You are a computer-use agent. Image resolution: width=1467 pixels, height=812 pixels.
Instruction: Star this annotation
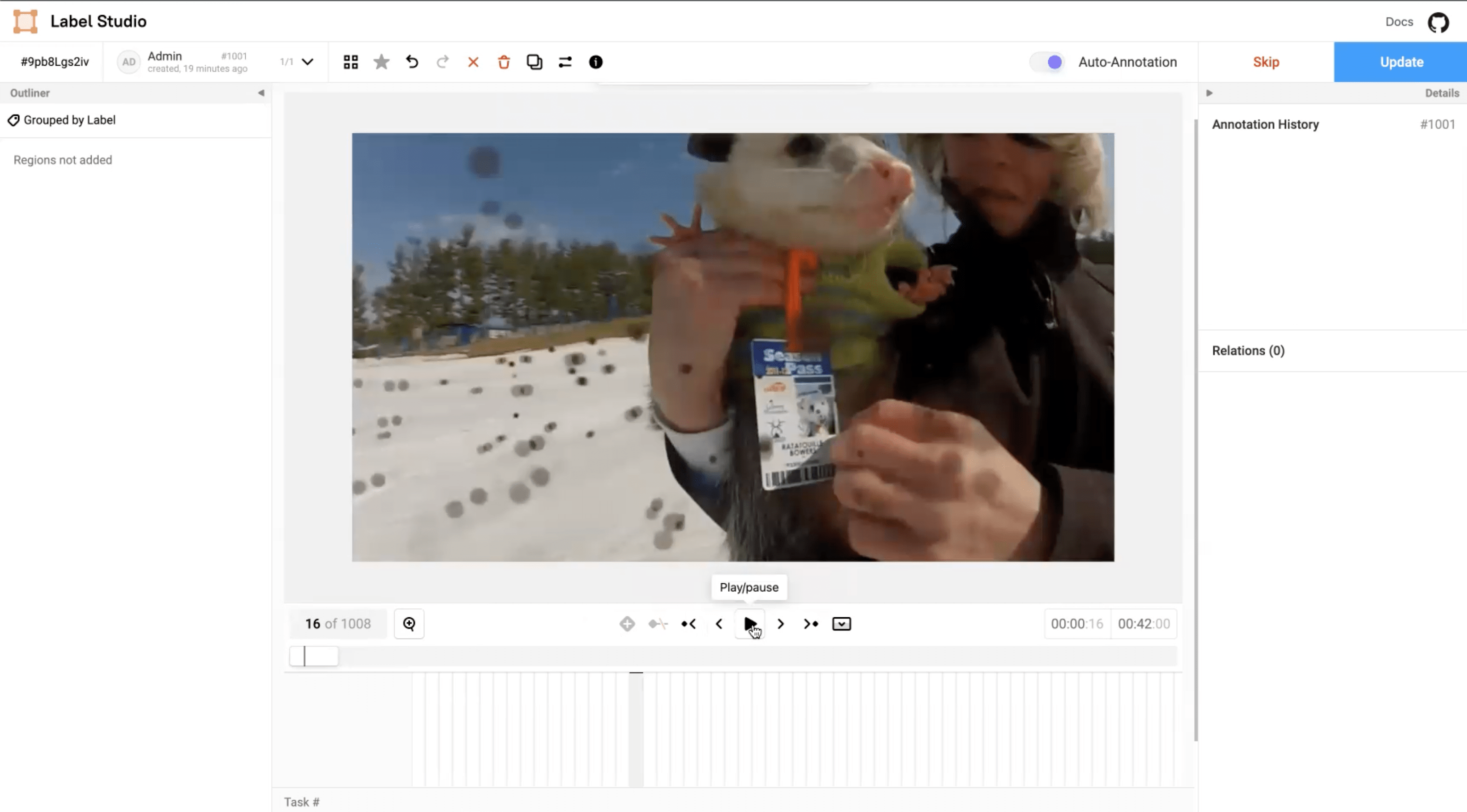(x=381, y=62)
